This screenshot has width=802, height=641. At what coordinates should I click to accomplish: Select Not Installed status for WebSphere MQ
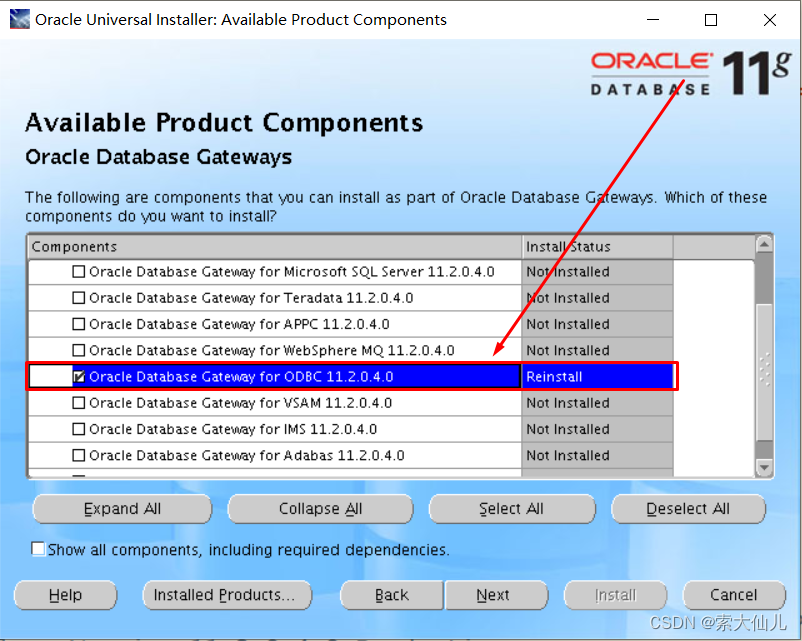coord(597,350)
